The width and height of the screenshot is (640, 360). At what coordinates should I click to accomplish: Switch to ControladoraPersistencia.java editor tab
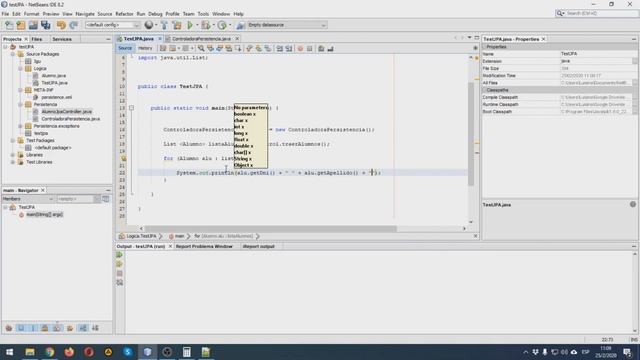pyautogui.click(x=201, y=39)
